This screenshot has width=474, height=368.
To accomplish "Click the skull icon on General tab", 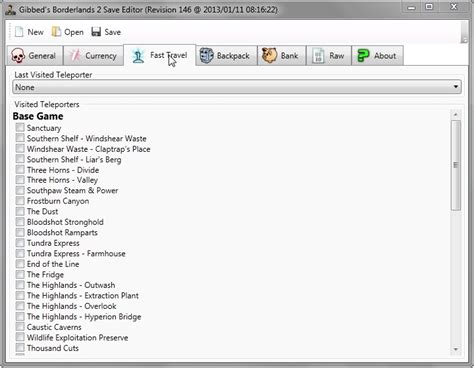I will coord(18,56).
